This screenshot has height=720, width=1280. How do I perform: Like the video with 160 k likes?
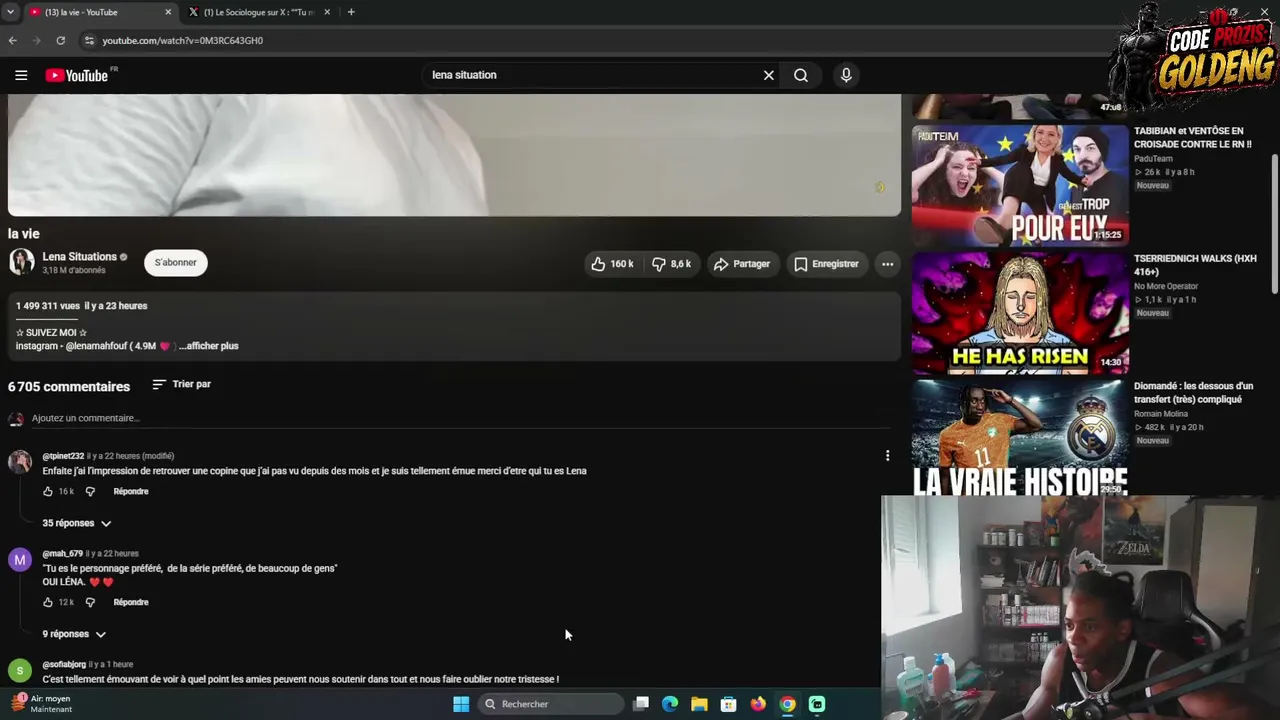(x=612, y=264)
